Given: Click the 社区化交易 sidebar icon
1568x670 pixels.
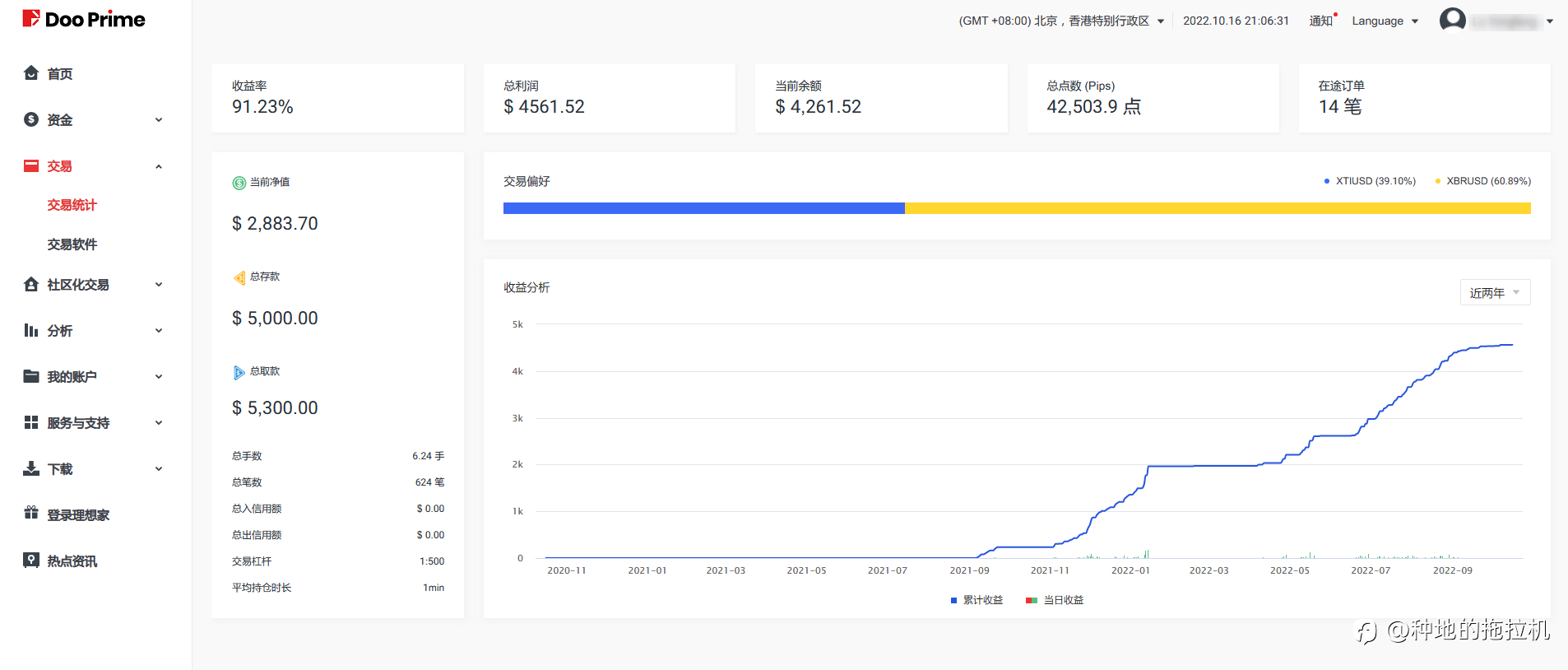Looking at the screenshot, I should tap(31, 284).
